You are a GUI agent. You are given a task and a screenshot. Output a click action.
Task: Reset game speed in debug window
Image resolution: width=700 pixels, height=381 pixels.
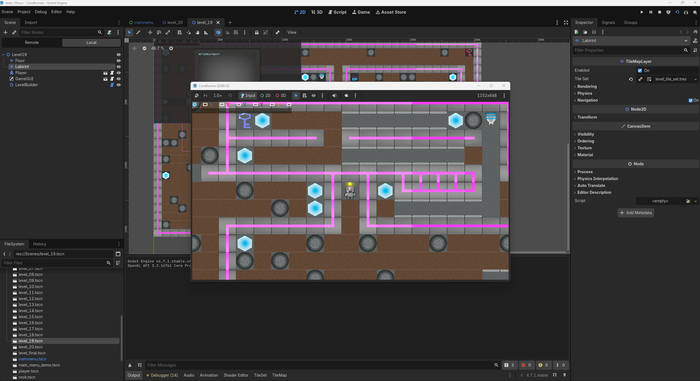230,96
